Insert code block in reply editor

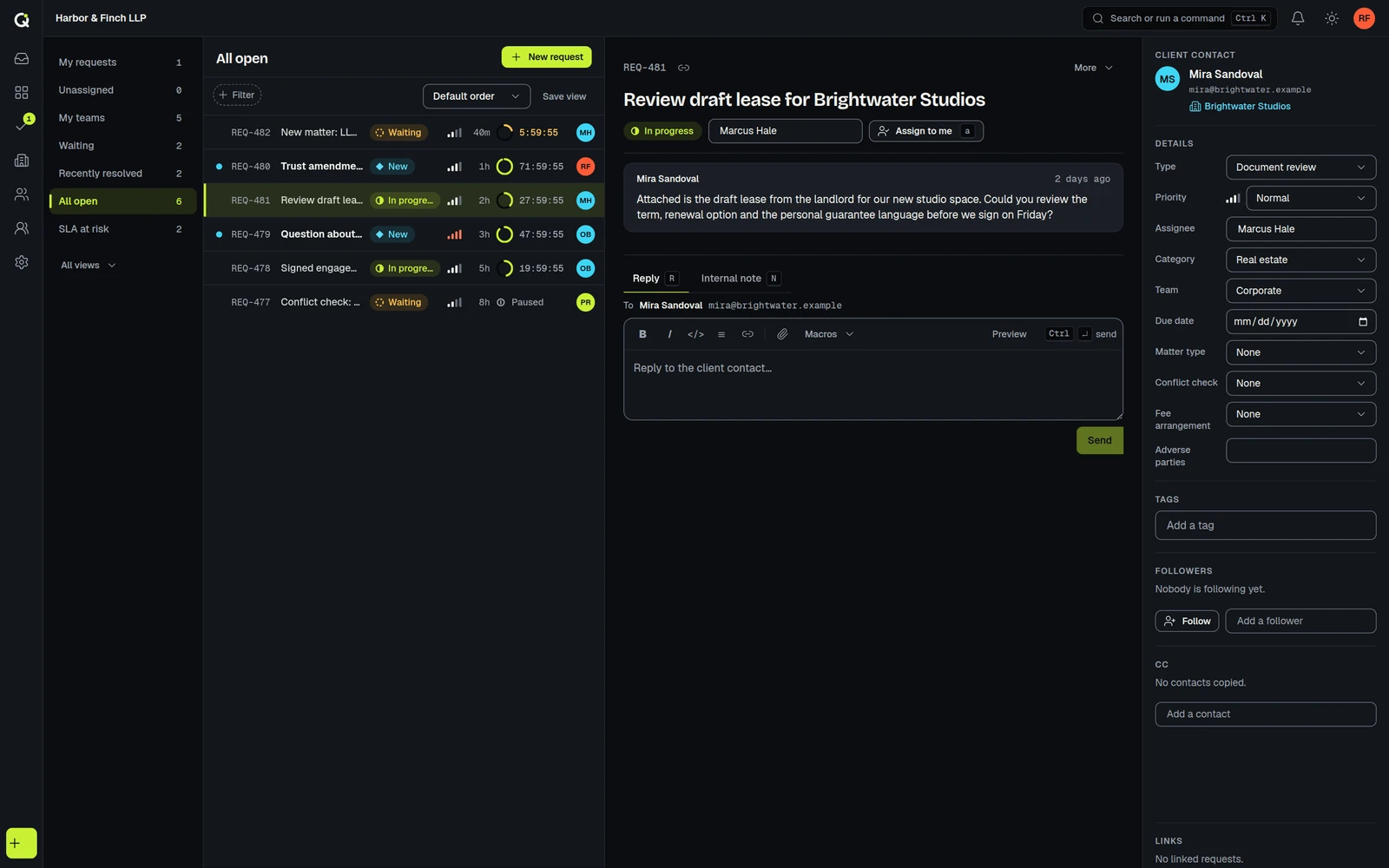695,334
